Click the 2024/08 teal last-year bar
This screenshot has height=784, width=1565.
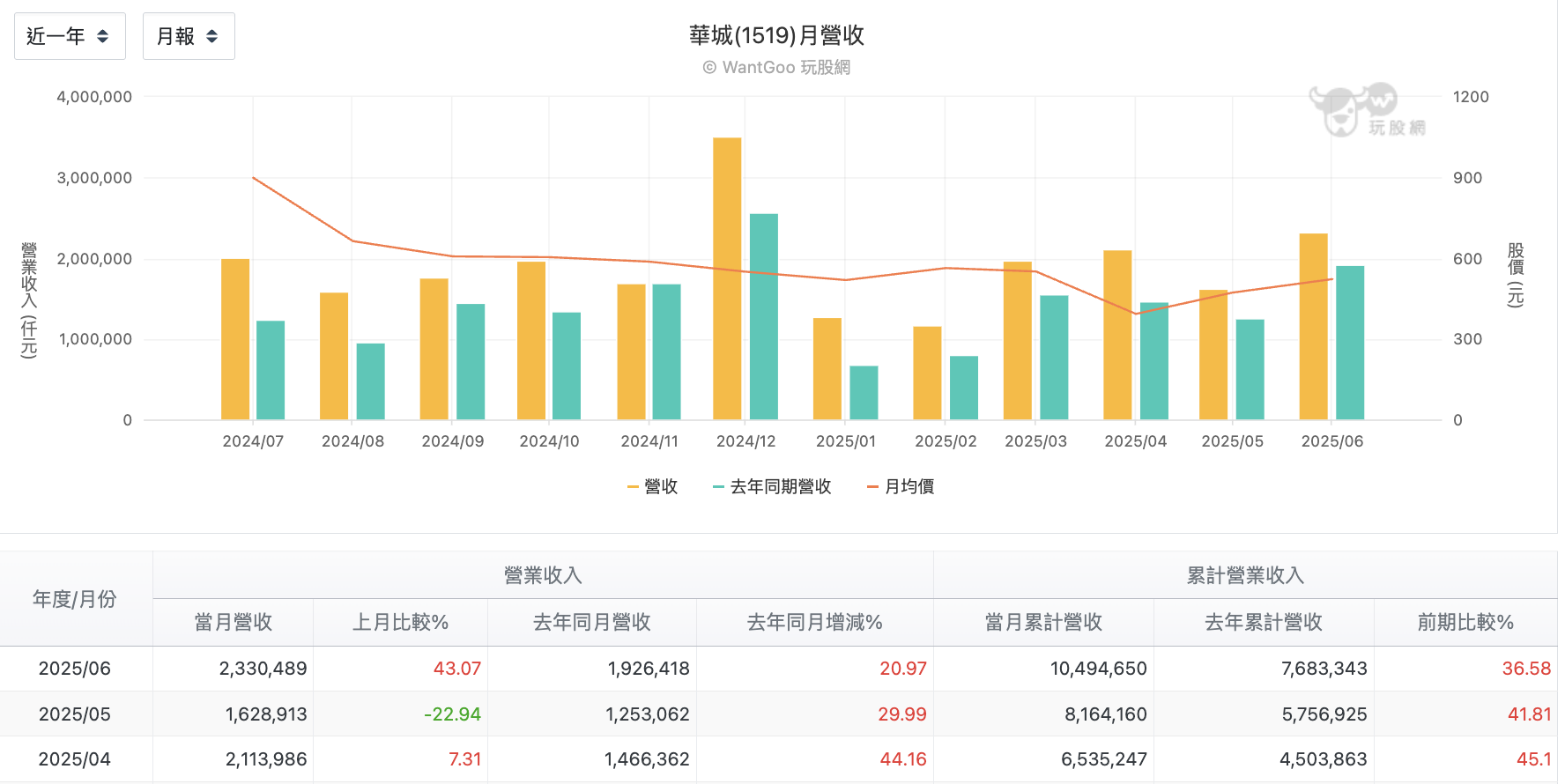coord(370,381)
